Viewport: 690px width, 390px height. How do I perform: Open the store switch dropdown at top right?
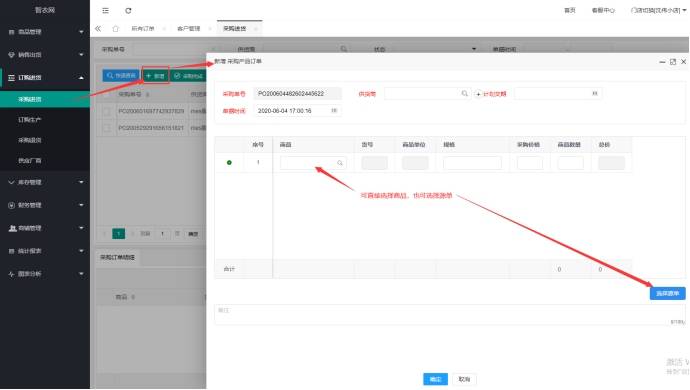(658, 11)
